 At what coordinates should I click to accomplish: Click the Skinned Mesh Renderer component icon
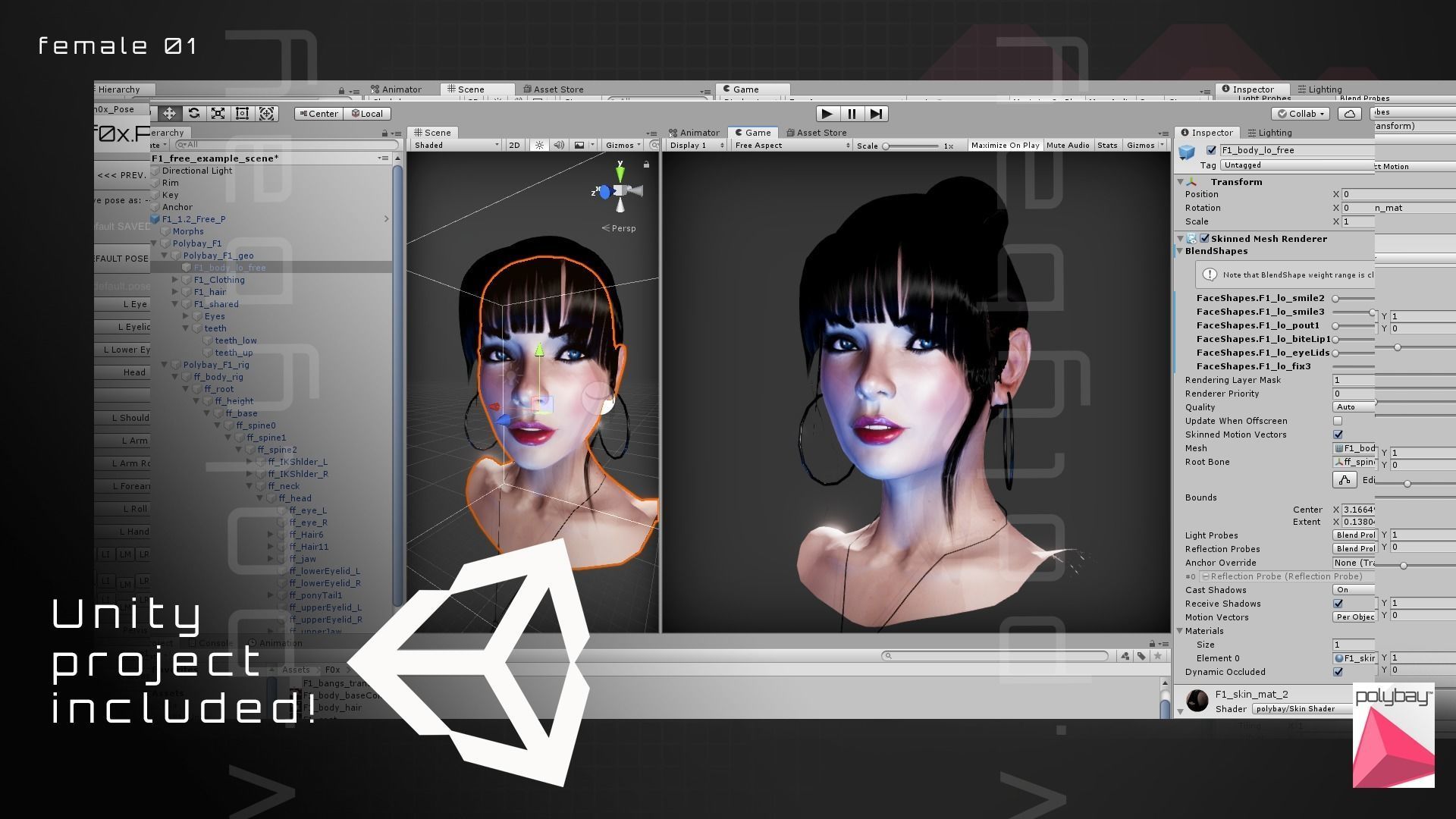tap(1191, 239)
